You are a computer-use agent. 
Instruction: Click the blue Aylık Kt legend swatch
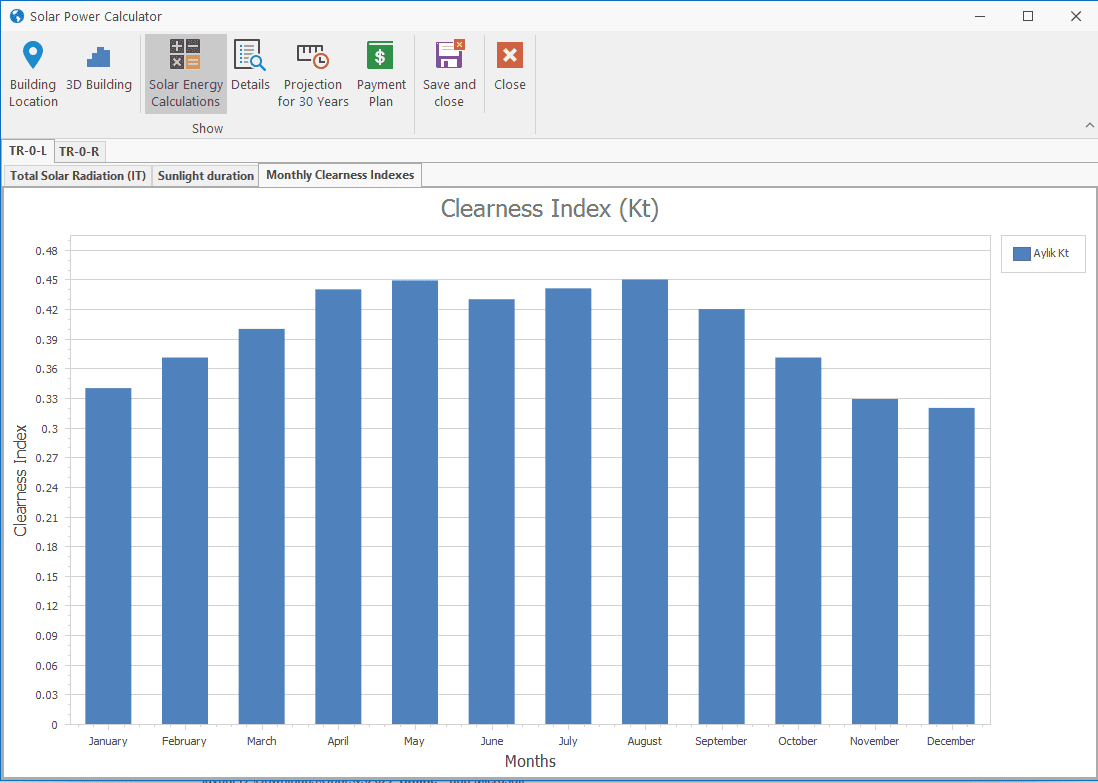pos(1021,254)
